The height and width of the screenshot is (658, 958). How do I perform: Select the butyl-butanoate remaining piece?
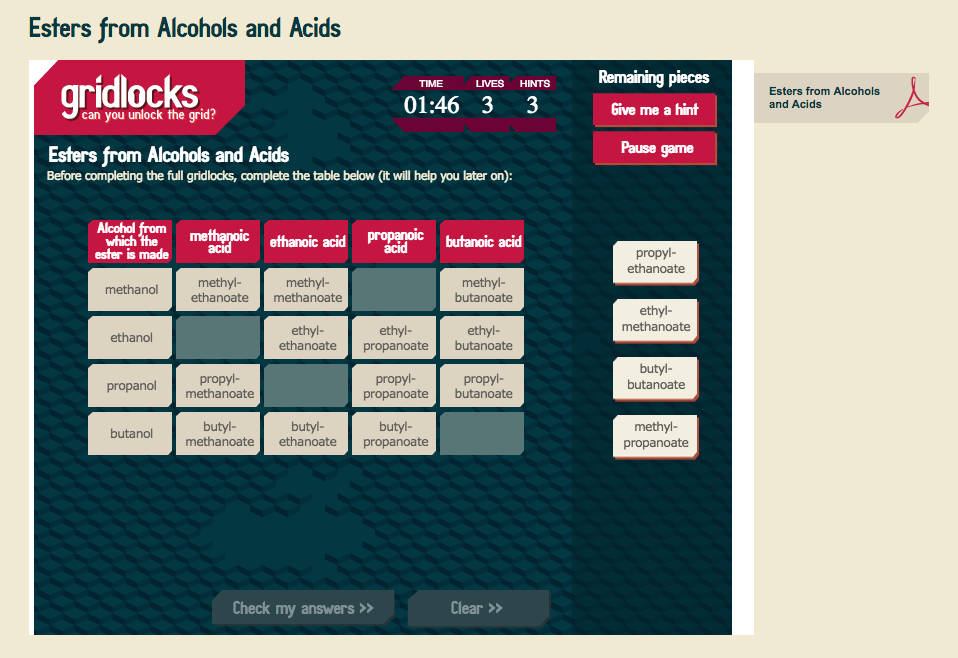(x=655, y=378)
